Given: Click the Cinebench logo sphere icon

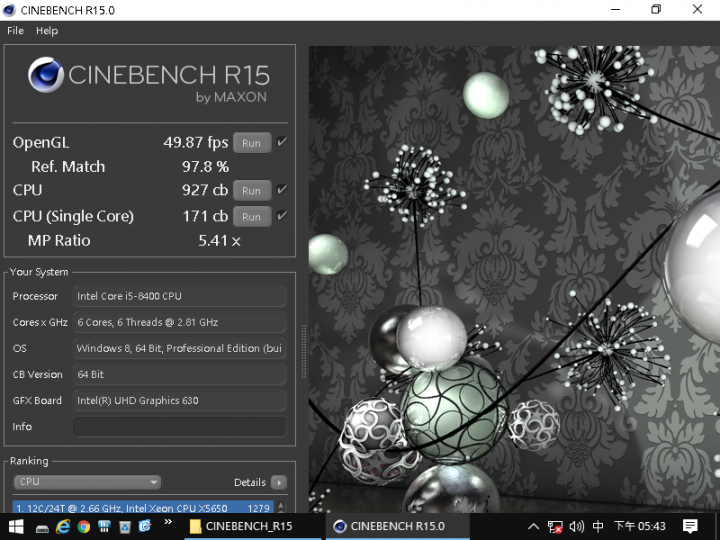Looking at the screenshot, I should coord(45,75).
